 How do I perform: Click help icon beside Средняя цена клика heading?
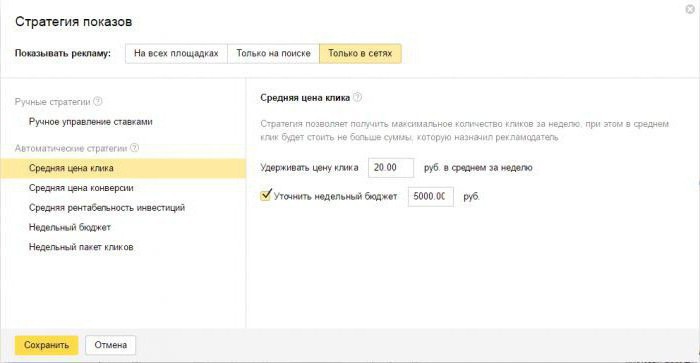pyautogui.click(x=357, y=97)
